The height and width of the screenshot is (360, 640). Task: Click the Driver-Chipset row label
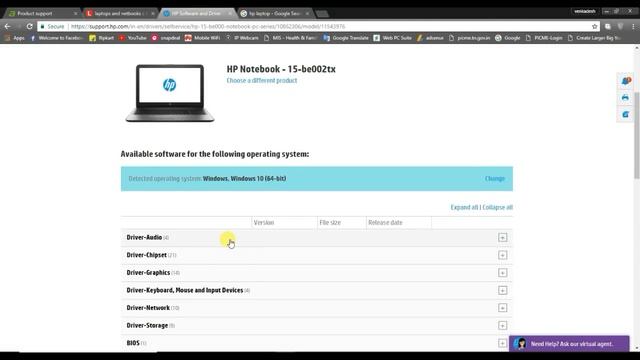pos(147,255)
